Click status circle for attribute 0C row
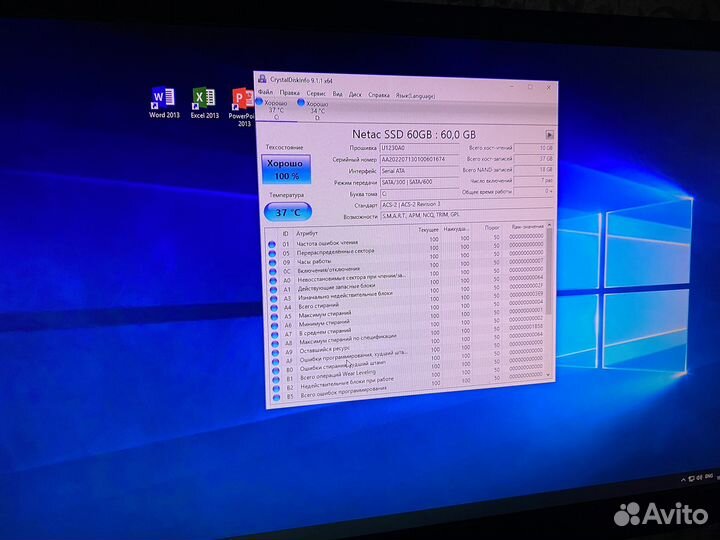Viewport: 720px width, 540px height. click(273, 272)
